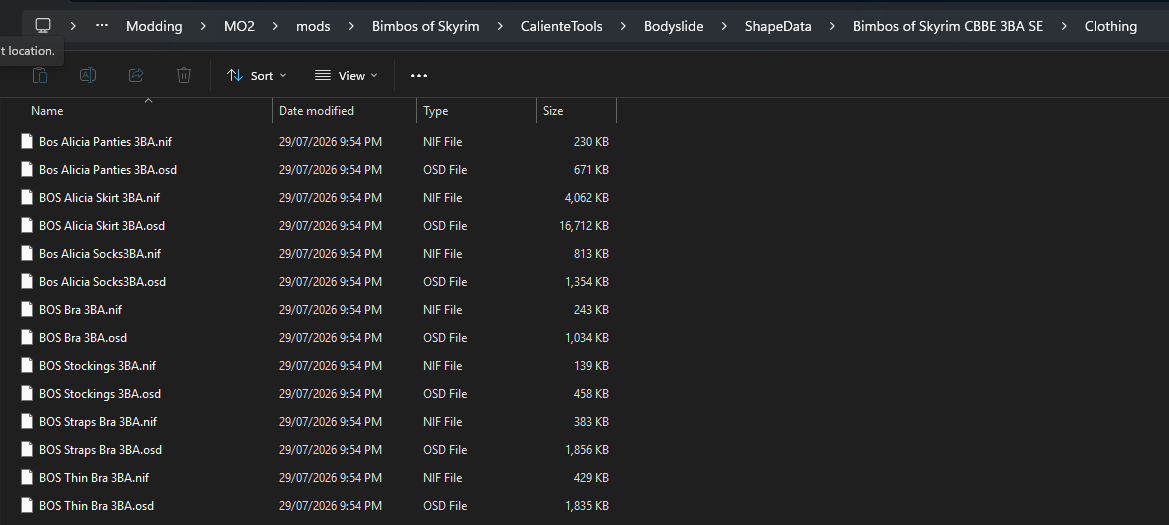Screen dimensions: 1169x525
Task: Click OSD File type of BOS Stockings 3BA.osd
Action: tap(445, 394)
